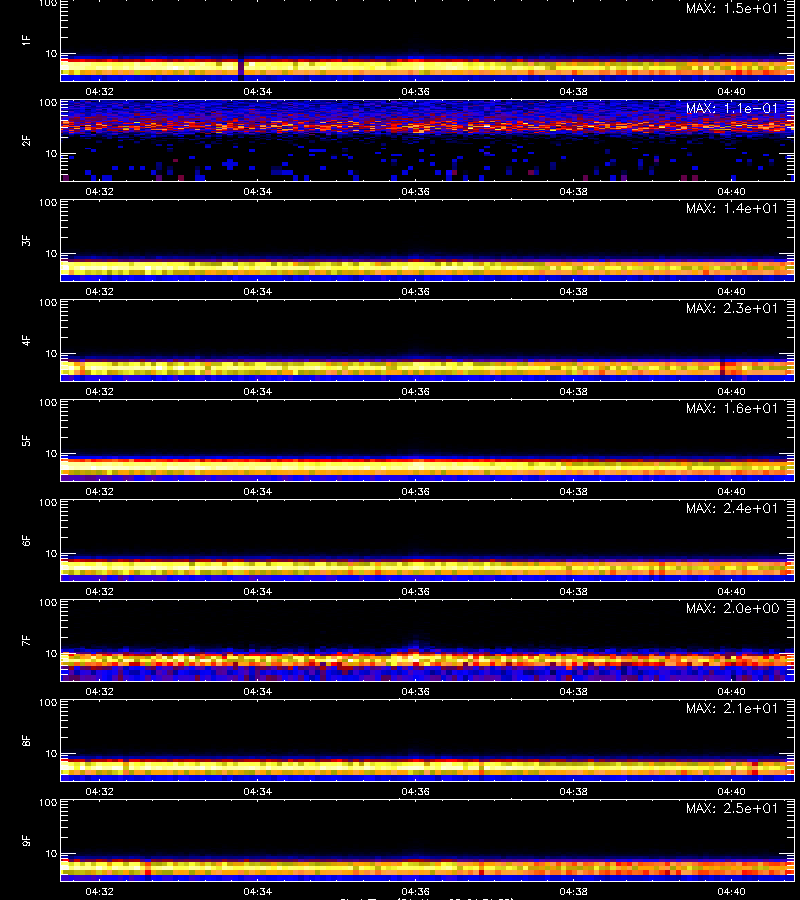Click the 3F panel axis label

[26, 240]
